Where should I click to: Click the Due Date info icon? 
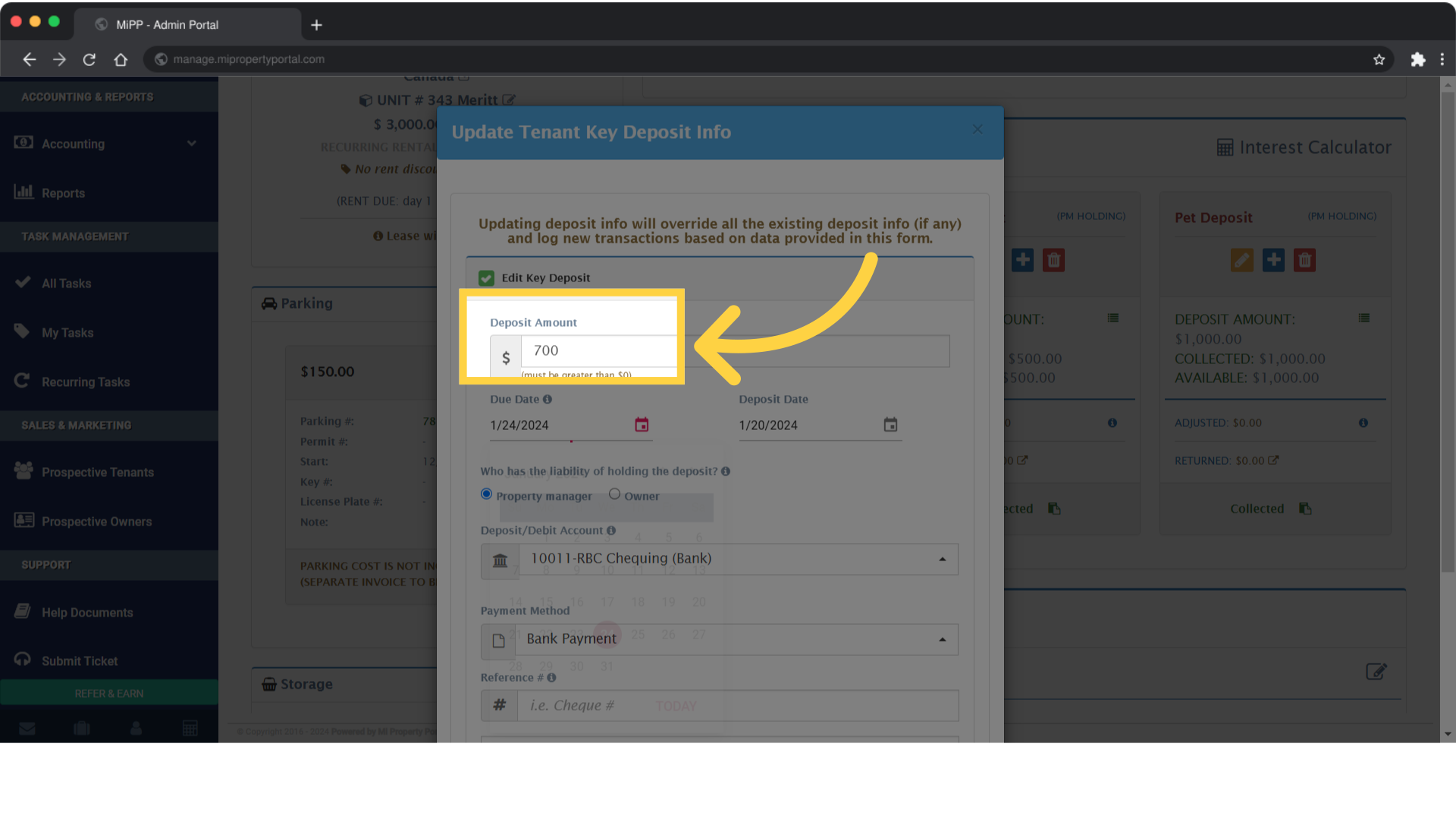(x=548, y=399)
